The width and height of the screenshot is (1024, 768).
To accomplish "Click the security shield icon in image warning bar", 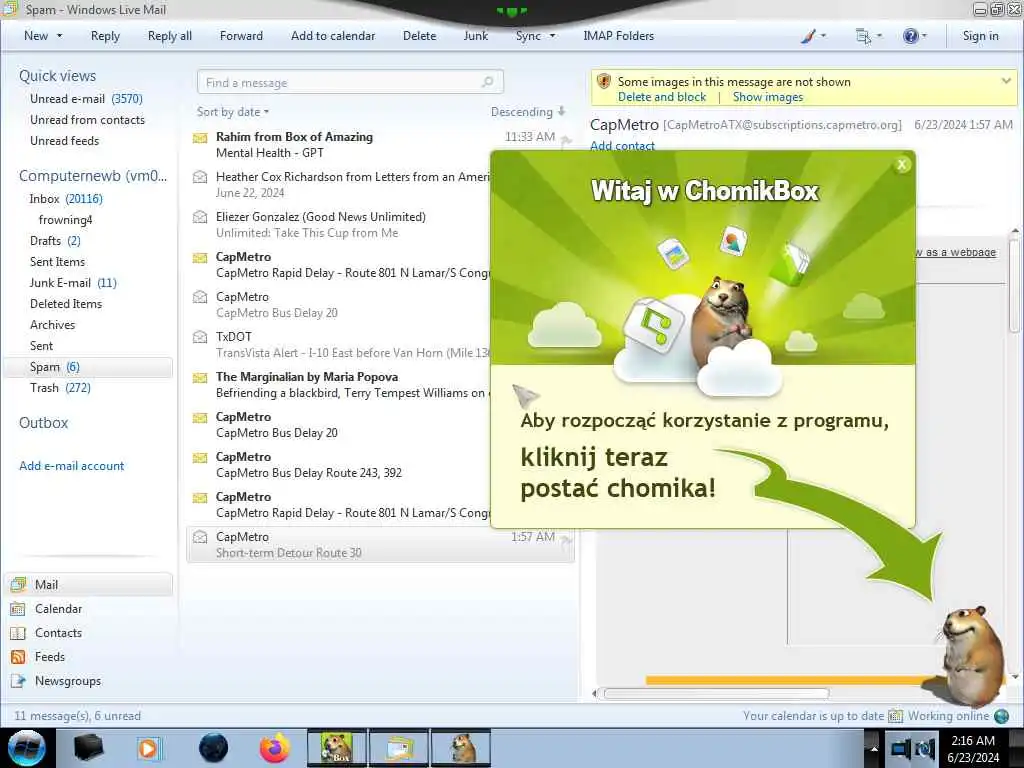I will click(x=604, y=82).
